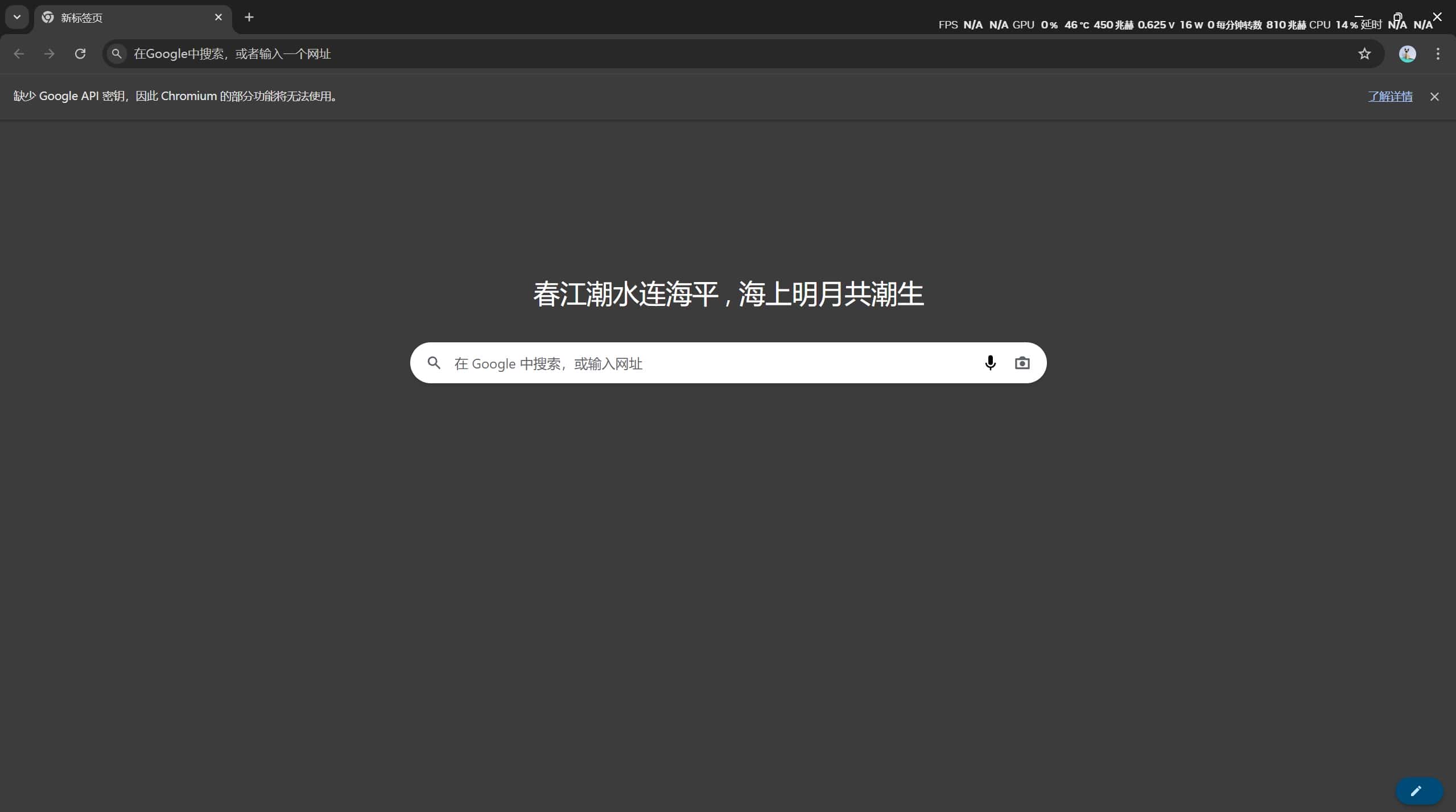Close the Chromium browser window
Screen dimensions: 1456x812
coord(1437,16)
